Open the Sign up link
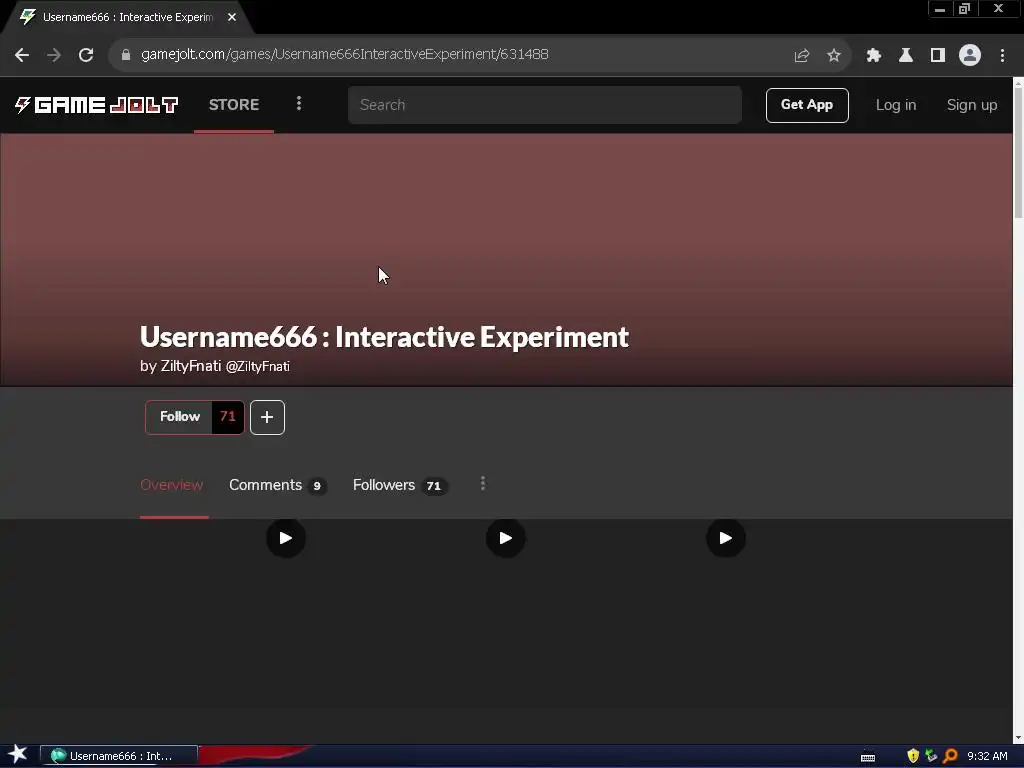 click(x=971, y=105)
